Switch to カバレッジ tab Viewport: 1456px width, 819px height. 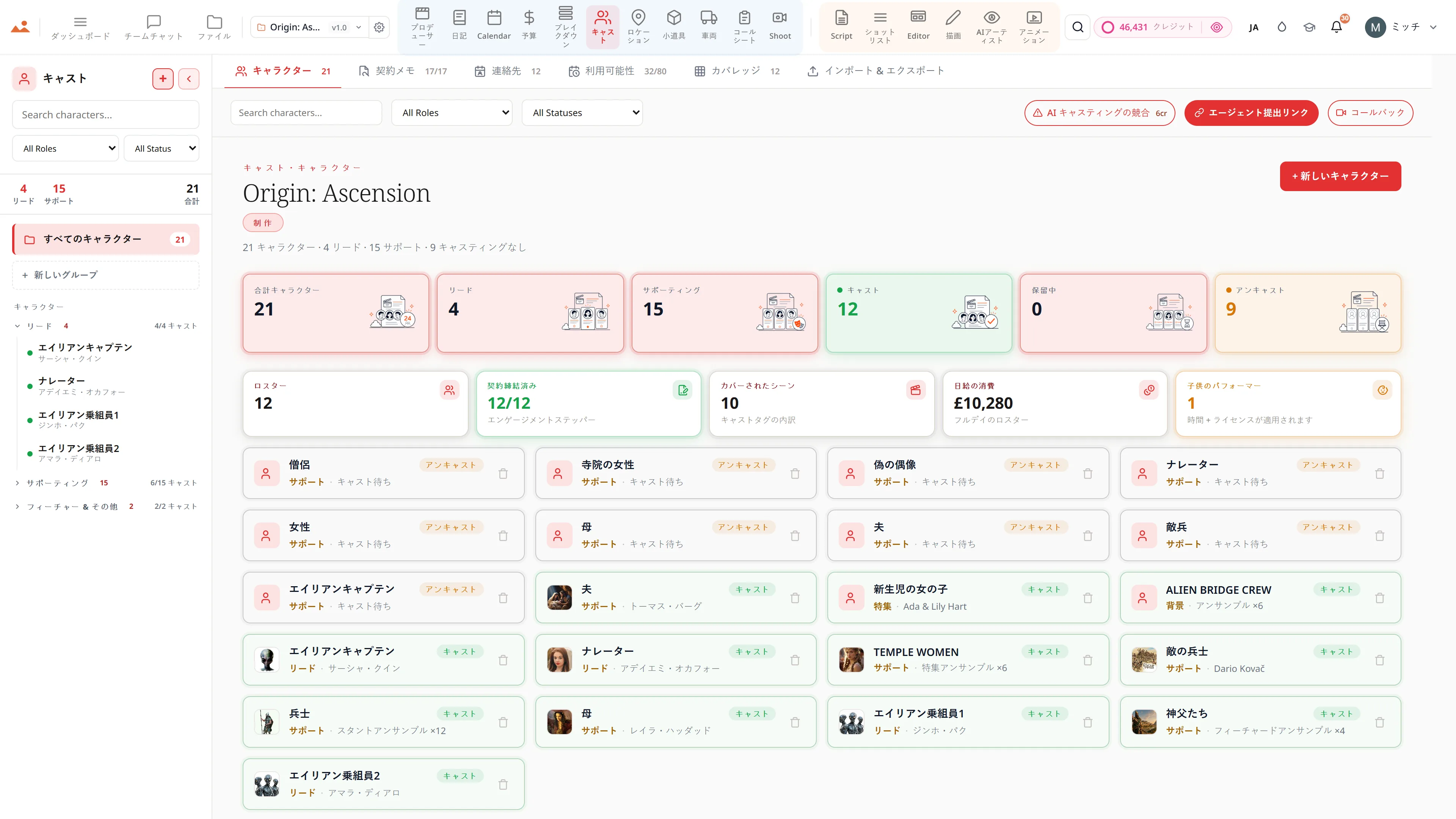737,71
